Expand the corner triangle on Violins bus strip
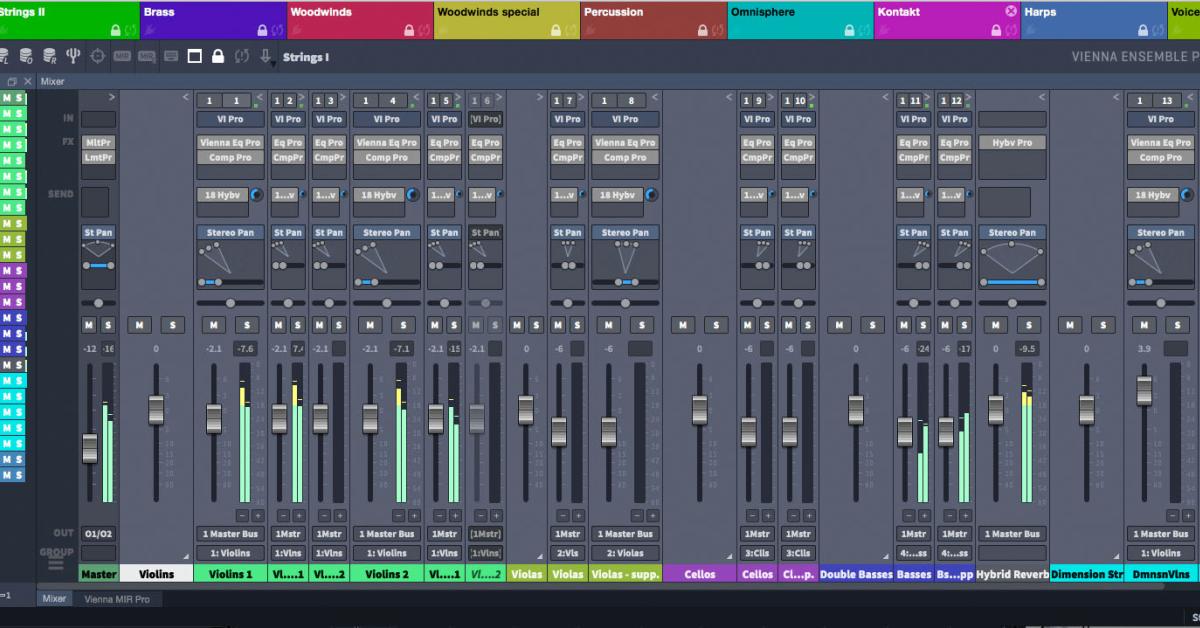This screenshot has height=628, width=1200. pos(186,556)
